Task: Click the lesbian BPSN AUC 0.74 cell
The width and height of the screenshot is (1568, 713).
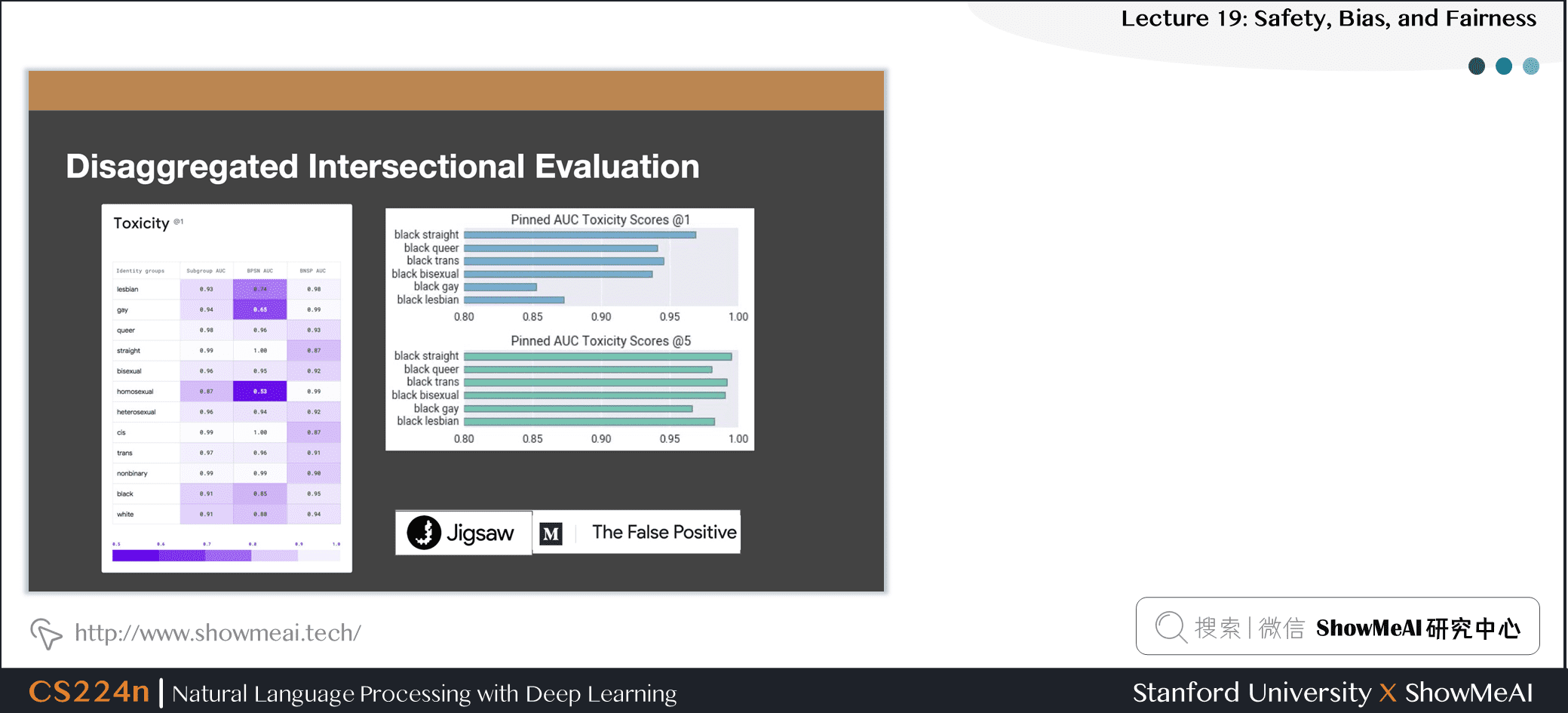Action: pyautogui.click(x=259, y=289)
